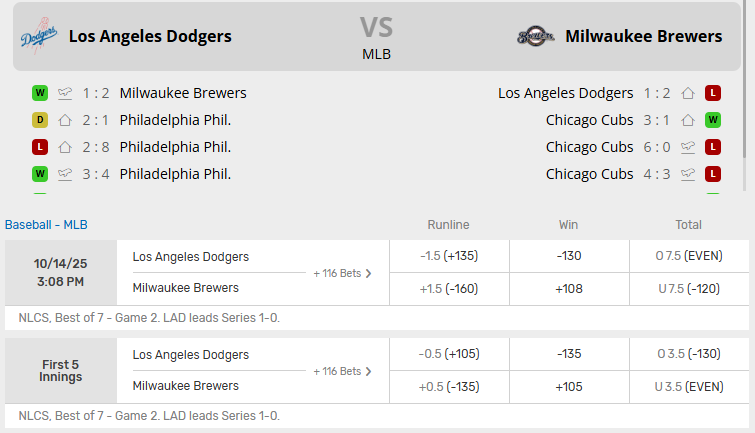
Task: Click the yellow D draw badge
Action: (40, 120)
